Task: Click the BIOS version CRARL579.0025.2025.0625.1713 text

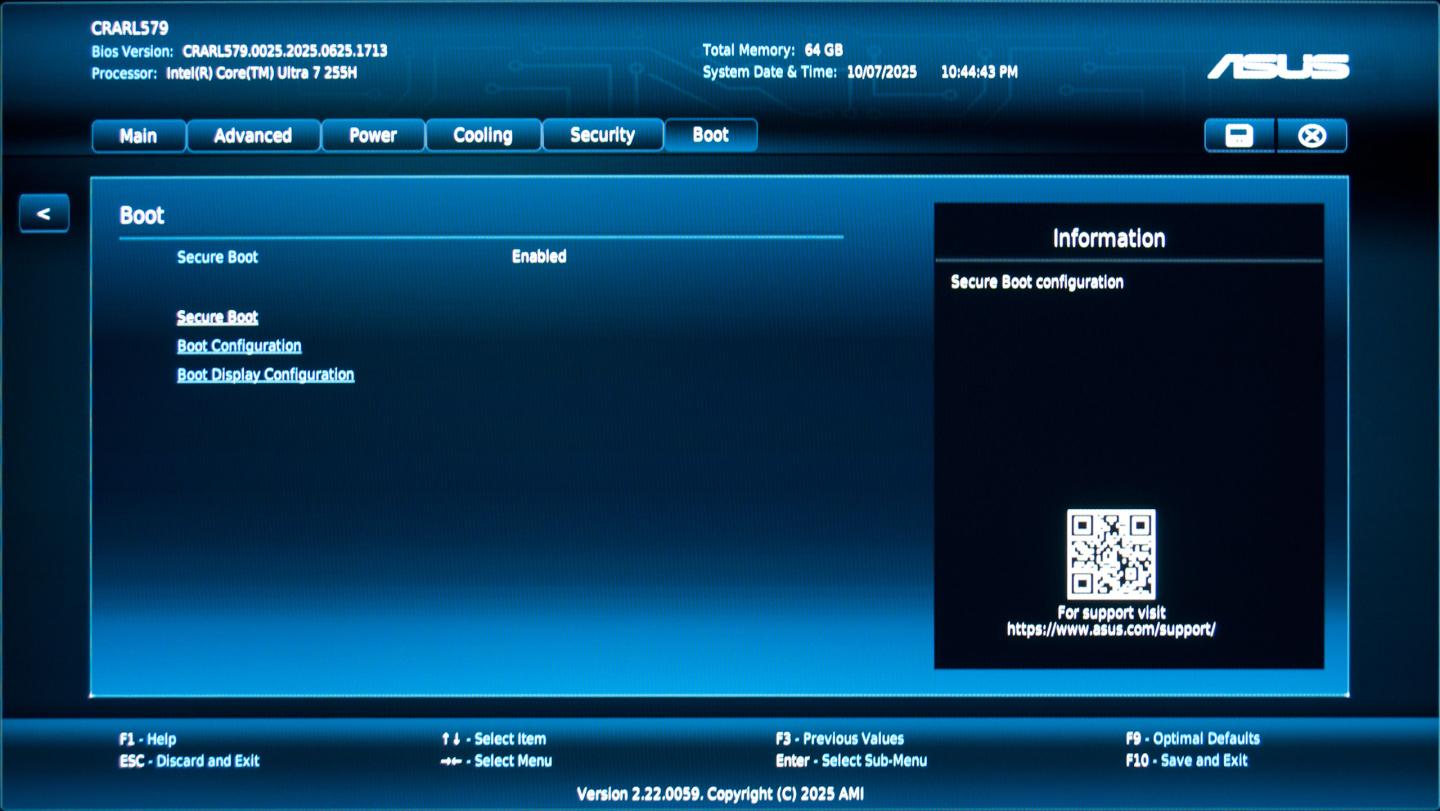Action: (x=285, y=51)
